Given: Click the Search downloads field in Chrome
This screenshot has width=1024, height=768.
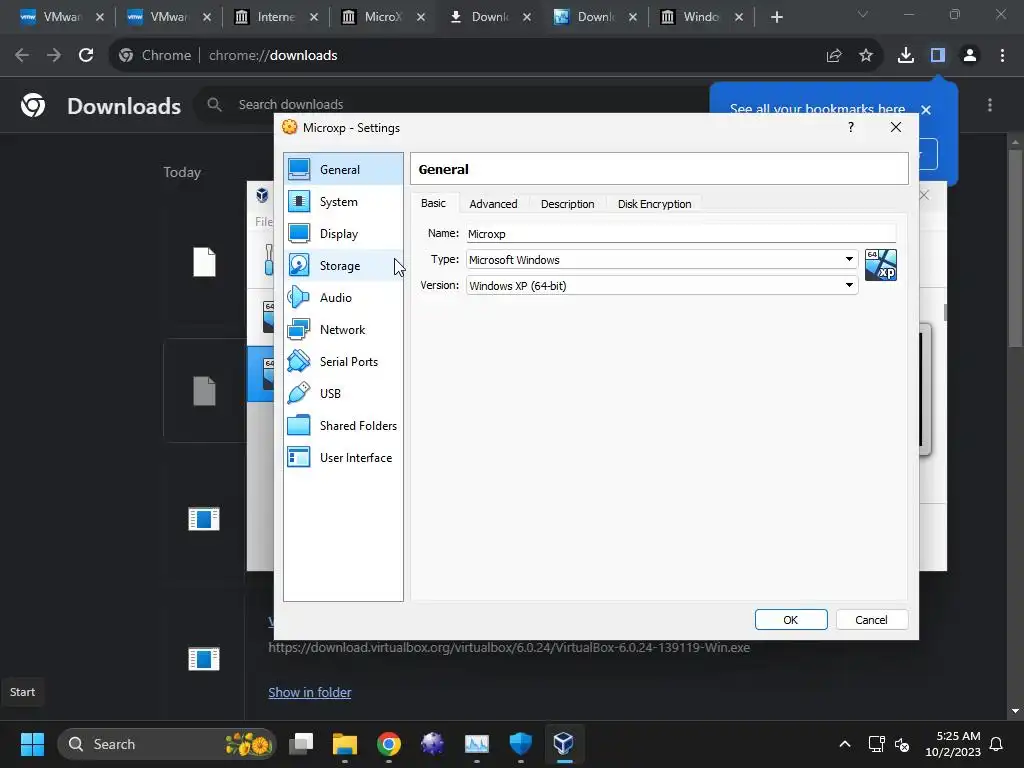Looking at the screenshot, I should tap(451, 104).
